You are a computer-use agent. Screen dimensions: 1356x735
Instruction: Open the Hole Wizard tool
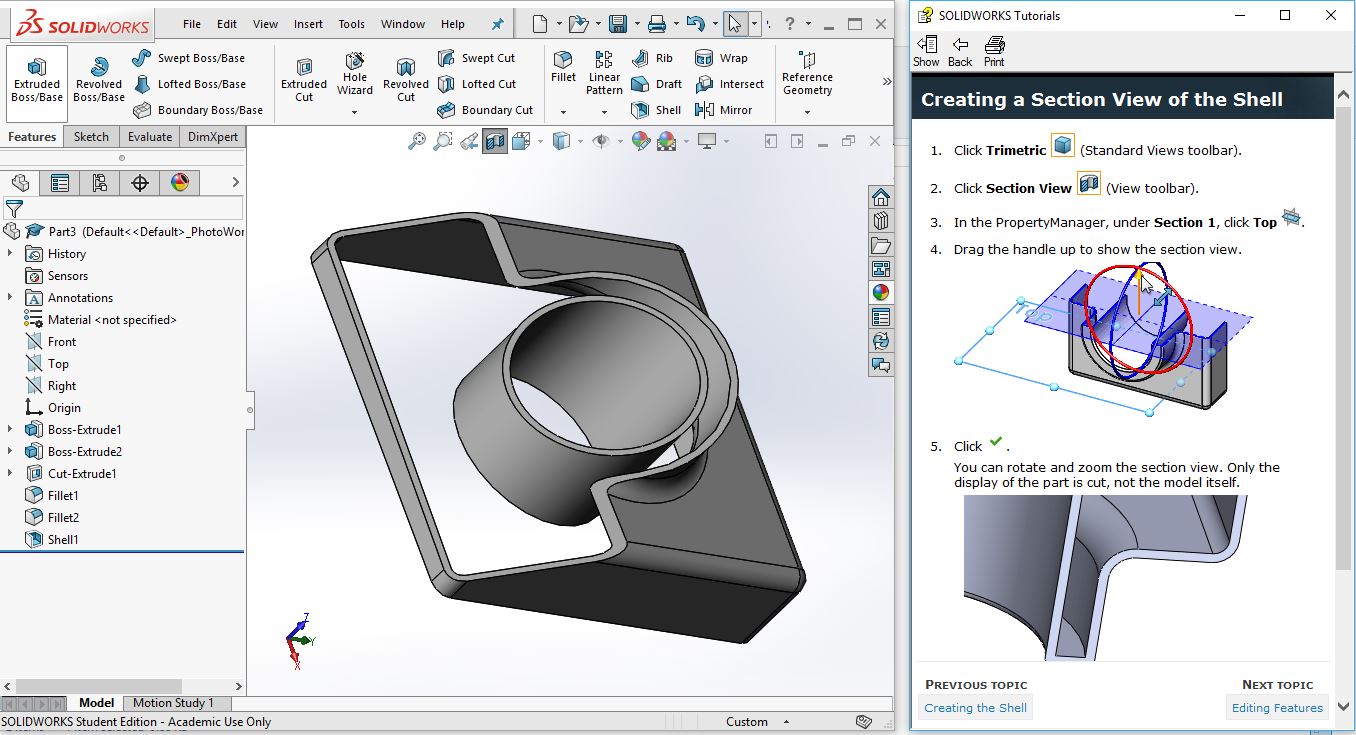(355, 75)
